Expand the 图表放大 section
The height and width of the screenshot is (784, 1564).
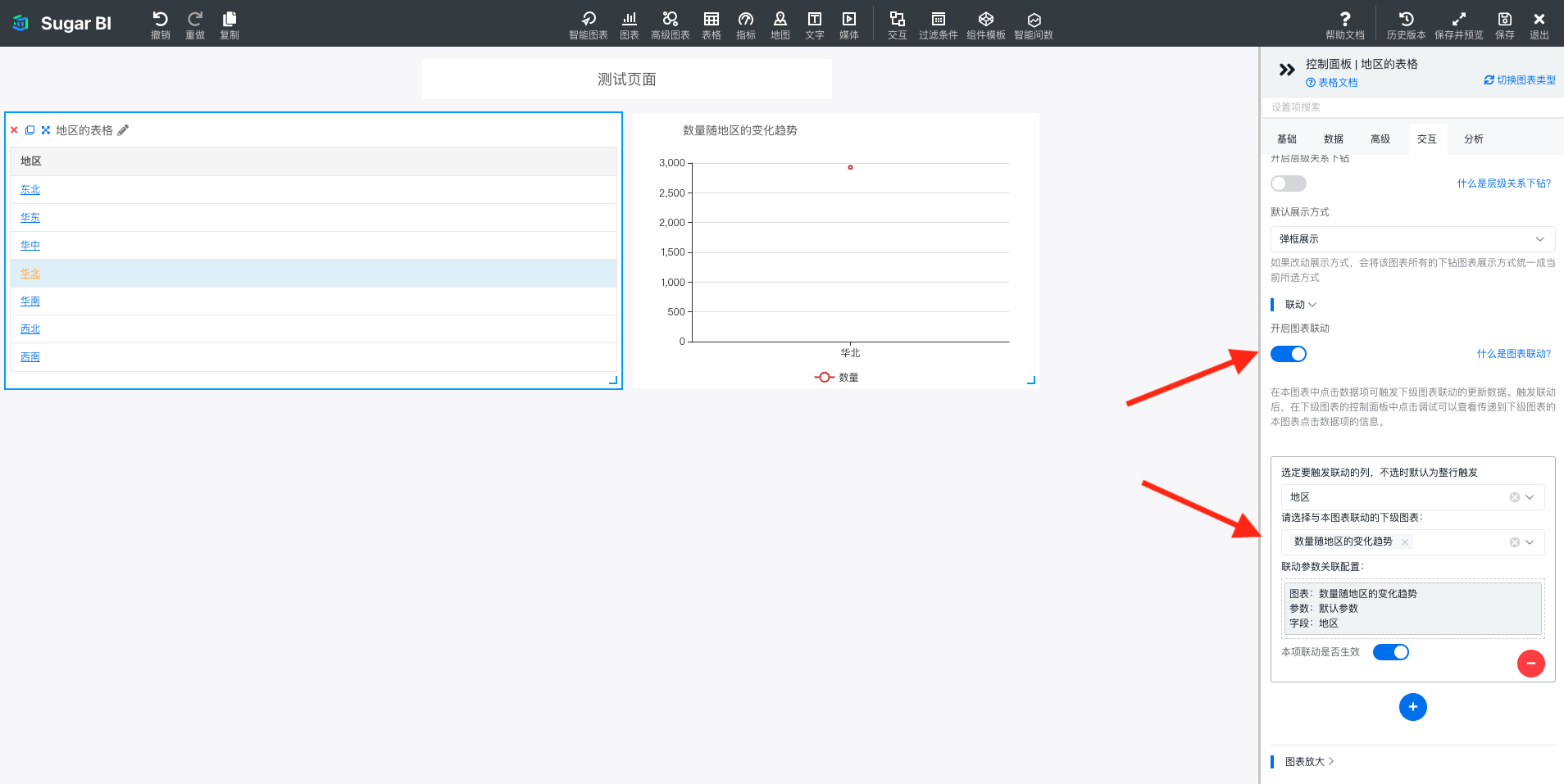1310,762
